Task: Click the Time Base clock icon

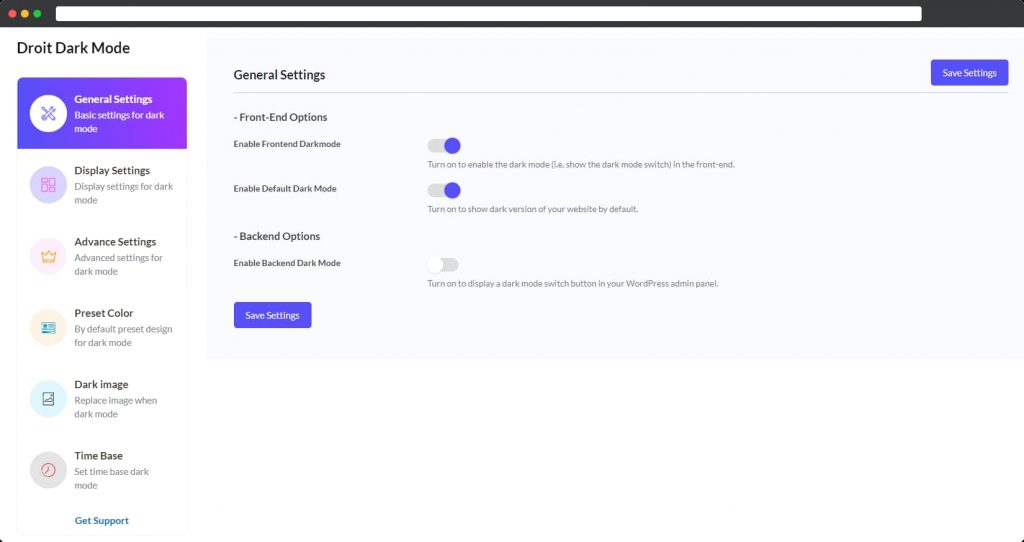Action: (48, 470)
